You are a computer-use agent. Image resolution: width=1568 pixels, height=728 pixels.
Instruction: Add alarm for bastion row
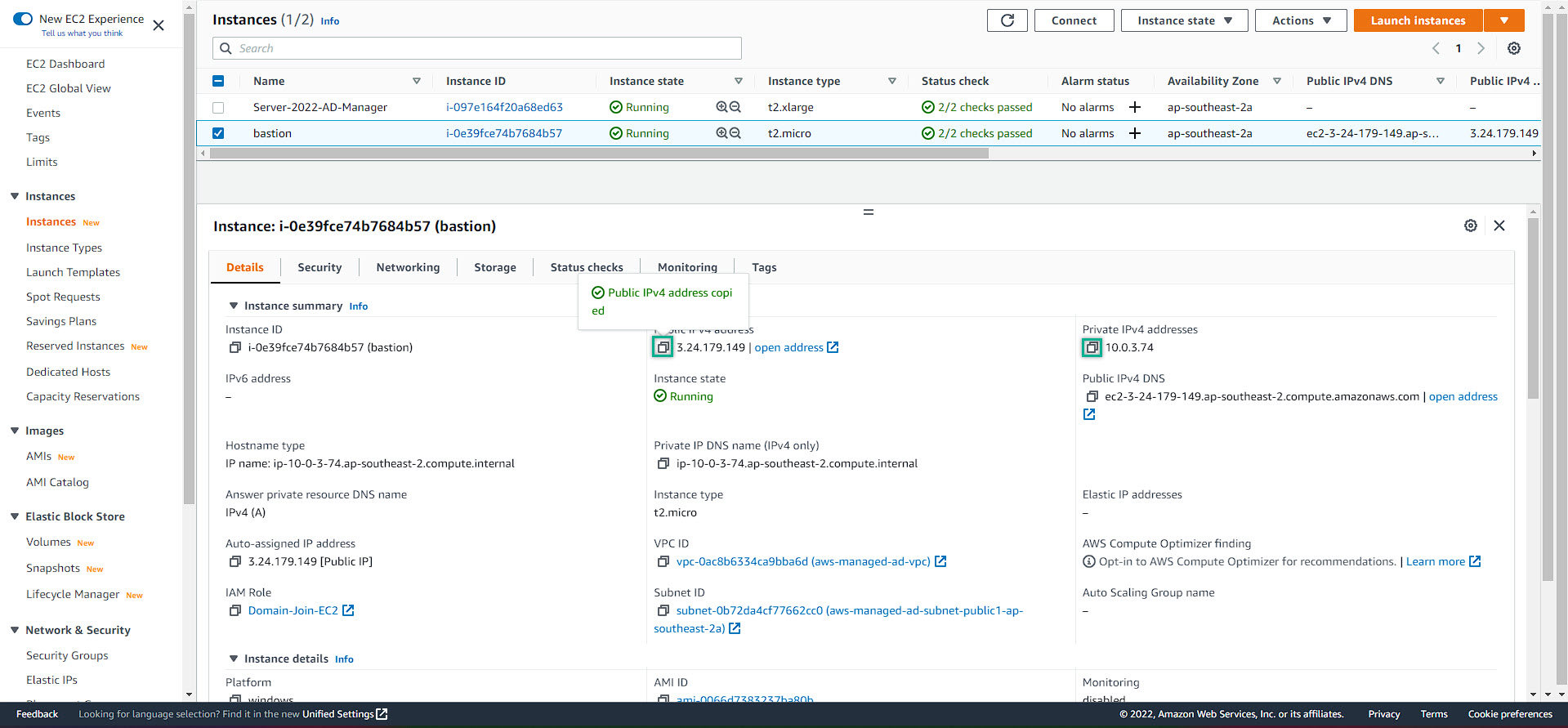tap(1135, 133)
